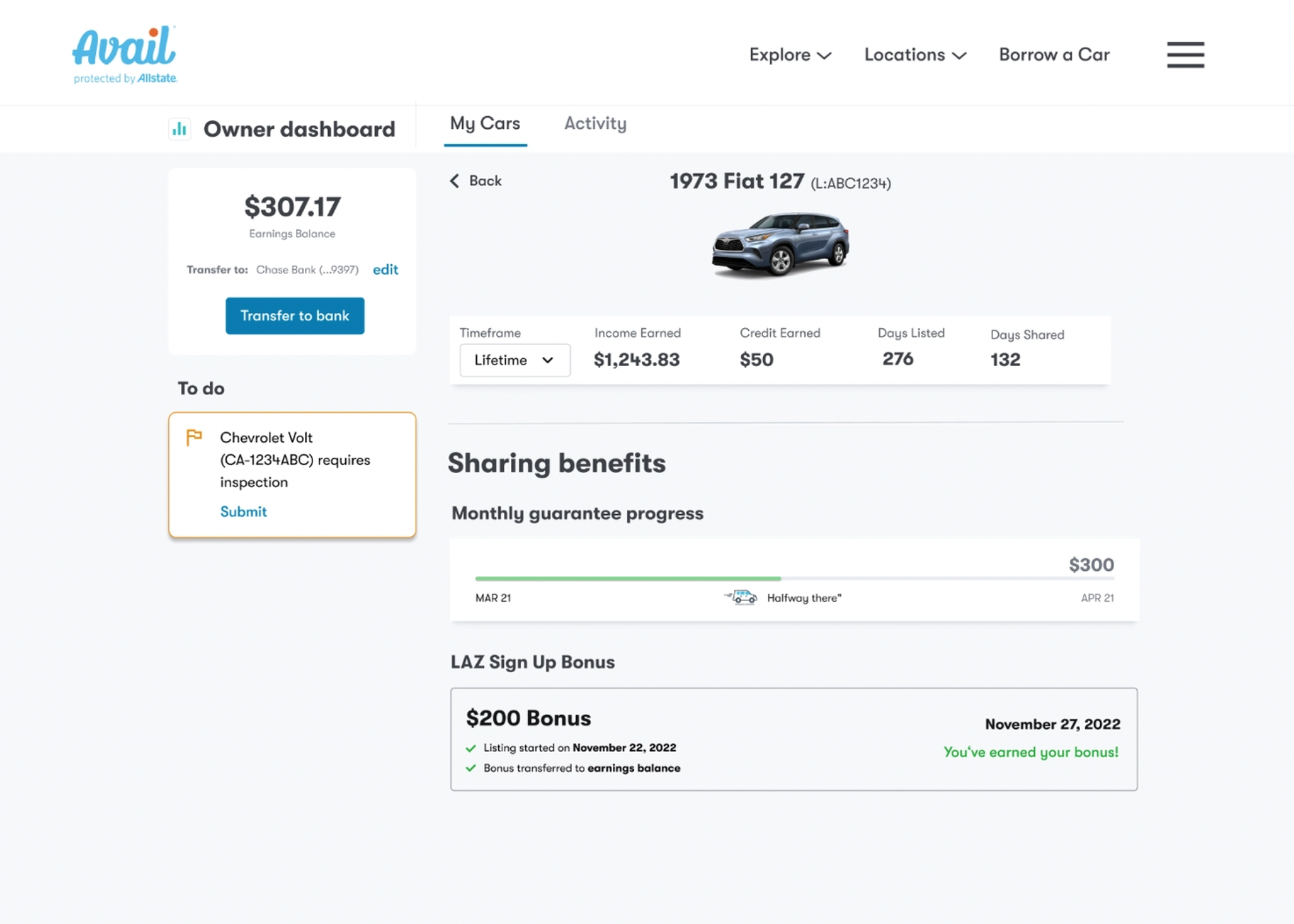Image resolution: width=1294 pixels, height=924 pixels.
Task: Click the checkmark beside Bonus transferred
Action: click(470, 768)
